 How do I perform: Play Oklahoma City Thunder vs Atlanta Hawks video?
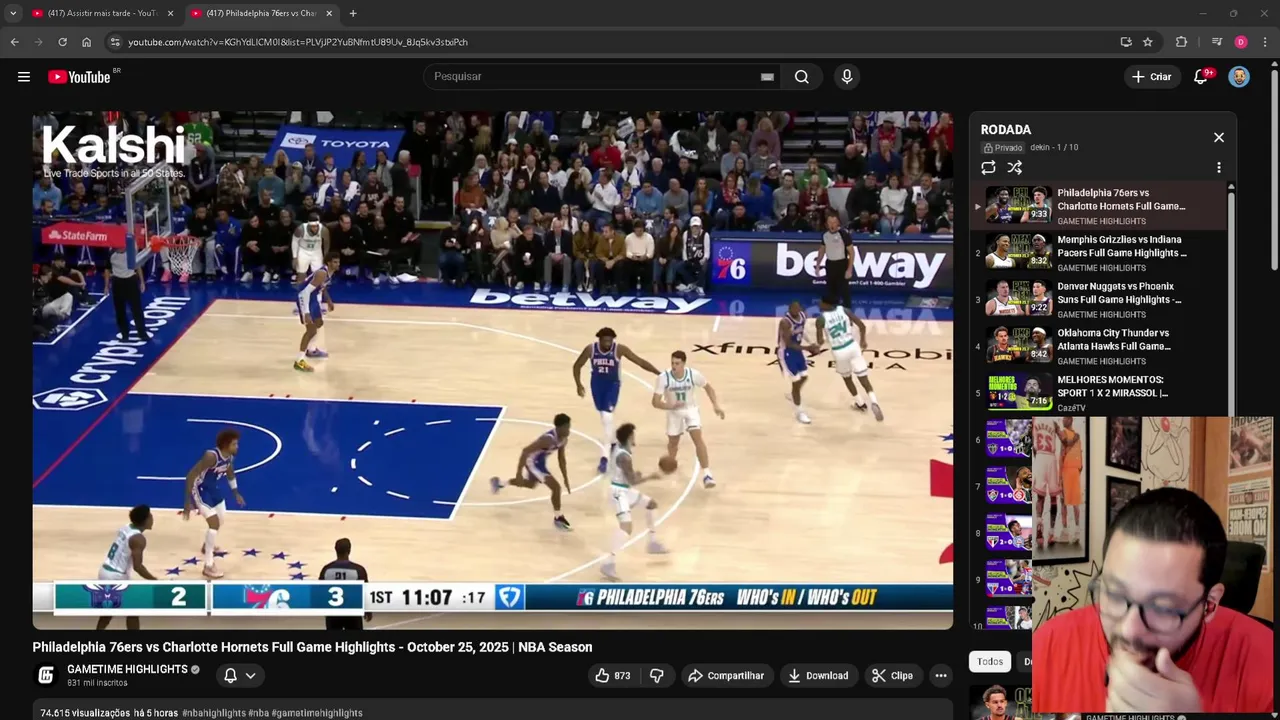tap(1100, 346)
